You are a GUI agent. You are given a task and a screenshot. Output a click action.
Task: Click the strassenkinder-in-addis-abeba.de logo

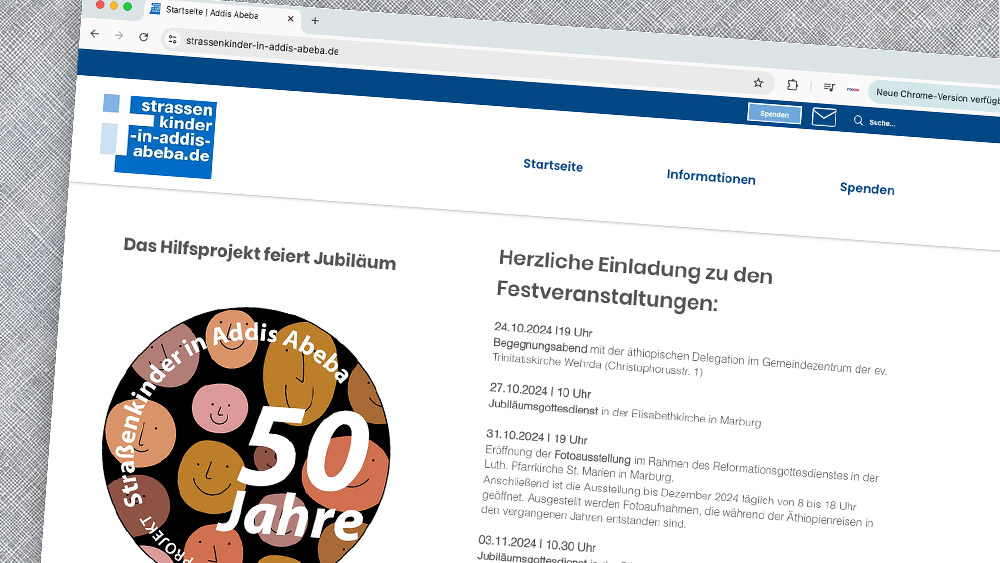[159, 136]
